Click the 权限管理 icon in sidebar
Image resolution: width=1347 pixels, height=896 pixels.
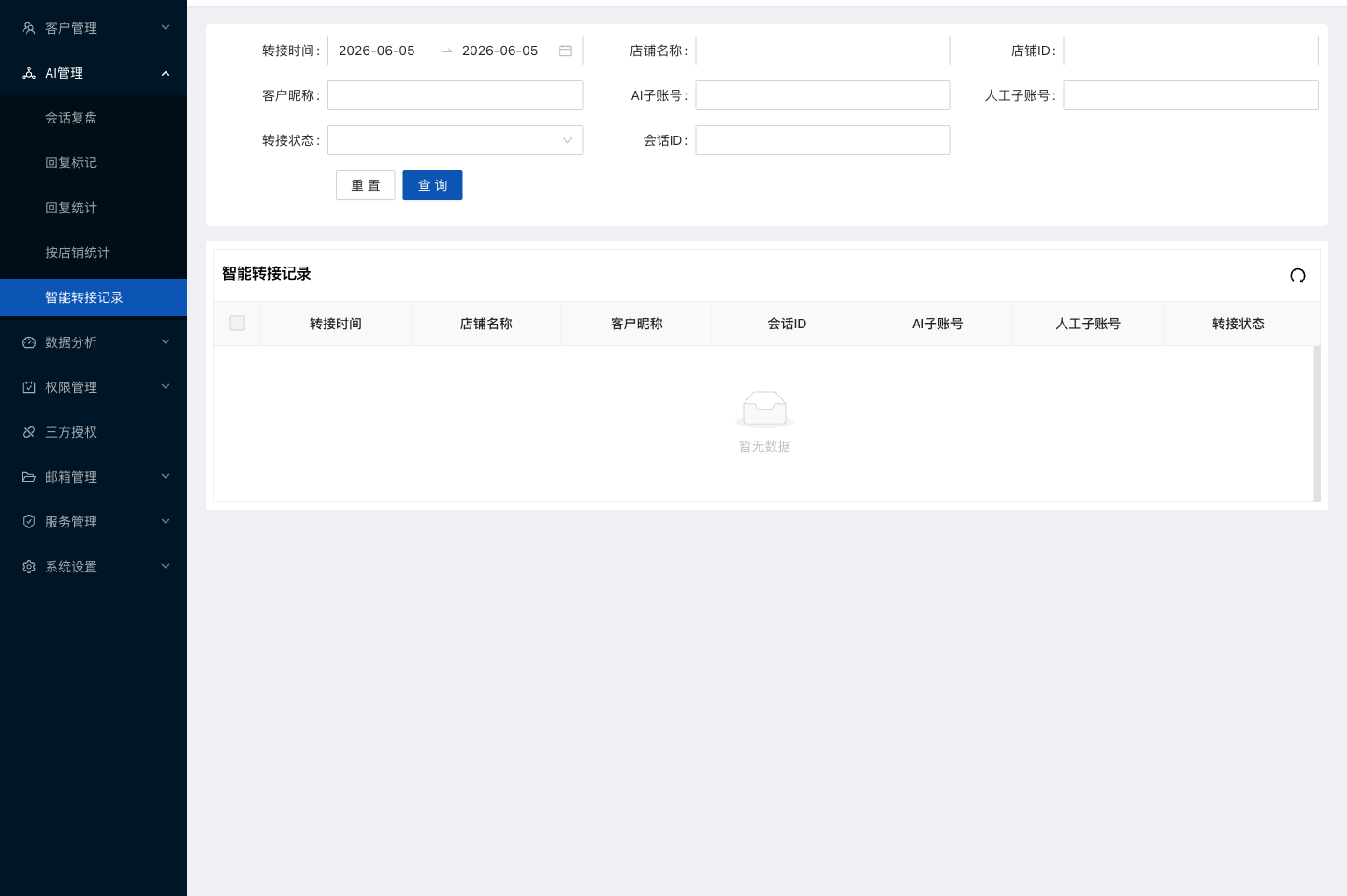point(29,387)
